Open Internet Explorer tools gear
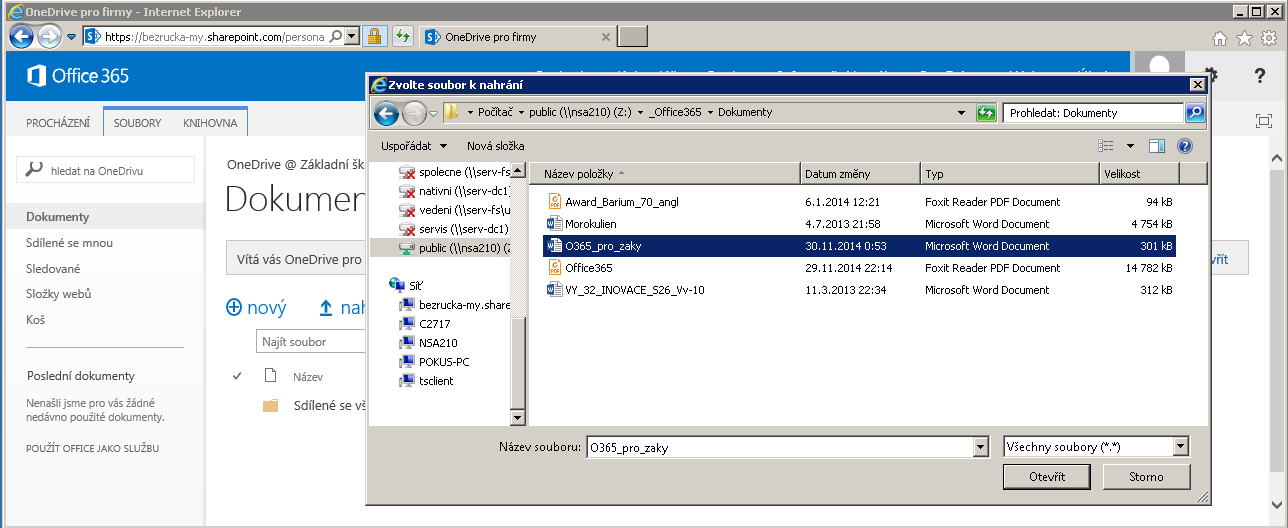This screenshot has height=528, width=1288. (x=1267, y=39)
